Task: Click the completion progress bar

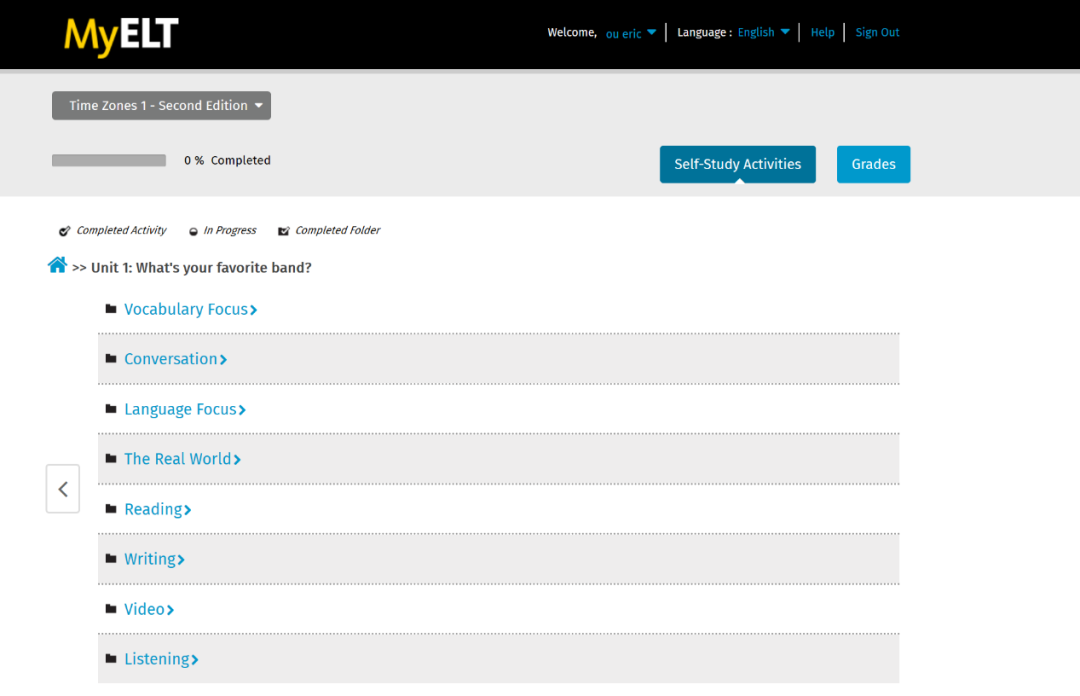Action: point(109,161)
